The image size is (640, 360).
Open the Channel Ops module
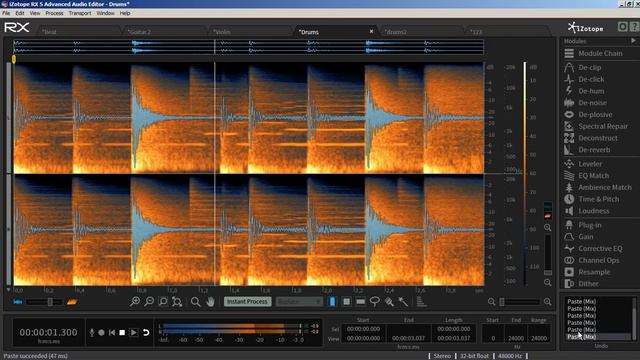[591, 260]
